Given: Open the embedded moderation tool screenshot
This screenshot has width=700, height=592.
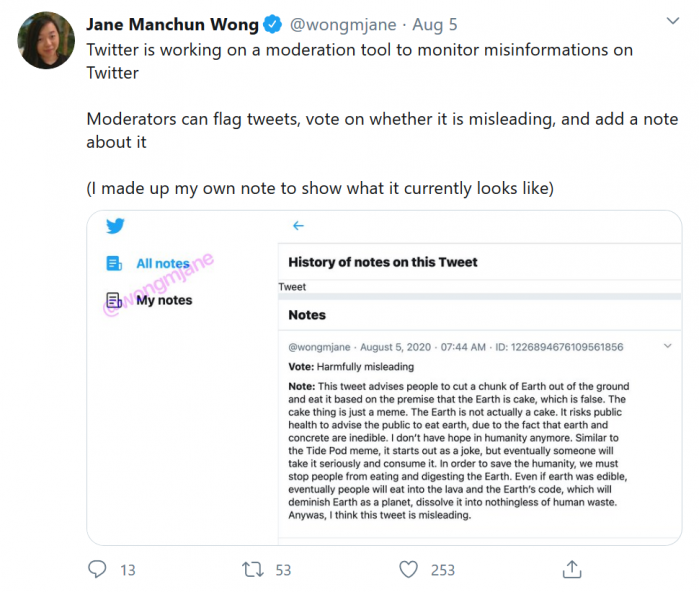Looking at the screenshot, I should [x=384, y=377].
